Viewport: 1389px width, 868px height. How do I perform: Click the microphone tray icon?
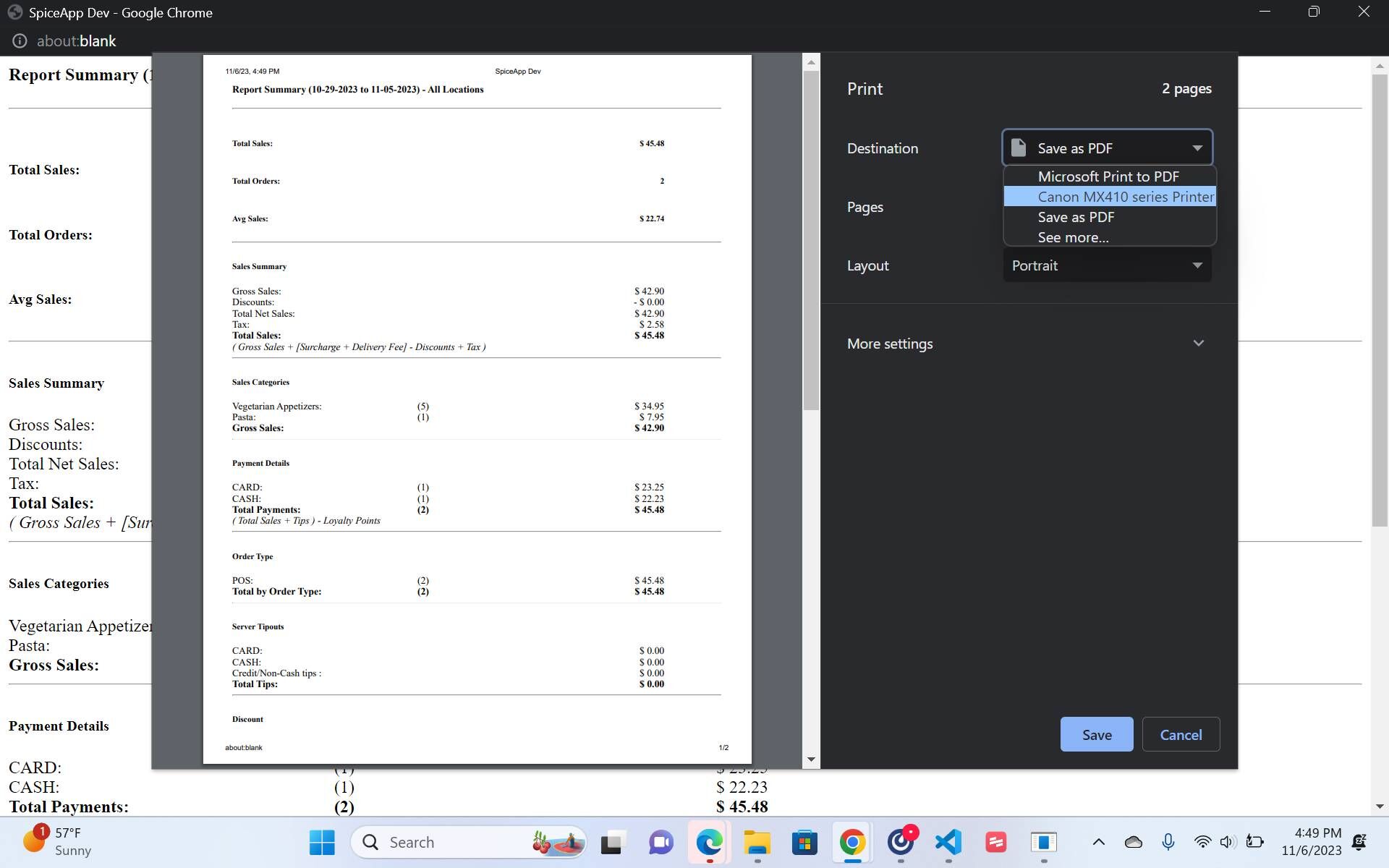1168,842
